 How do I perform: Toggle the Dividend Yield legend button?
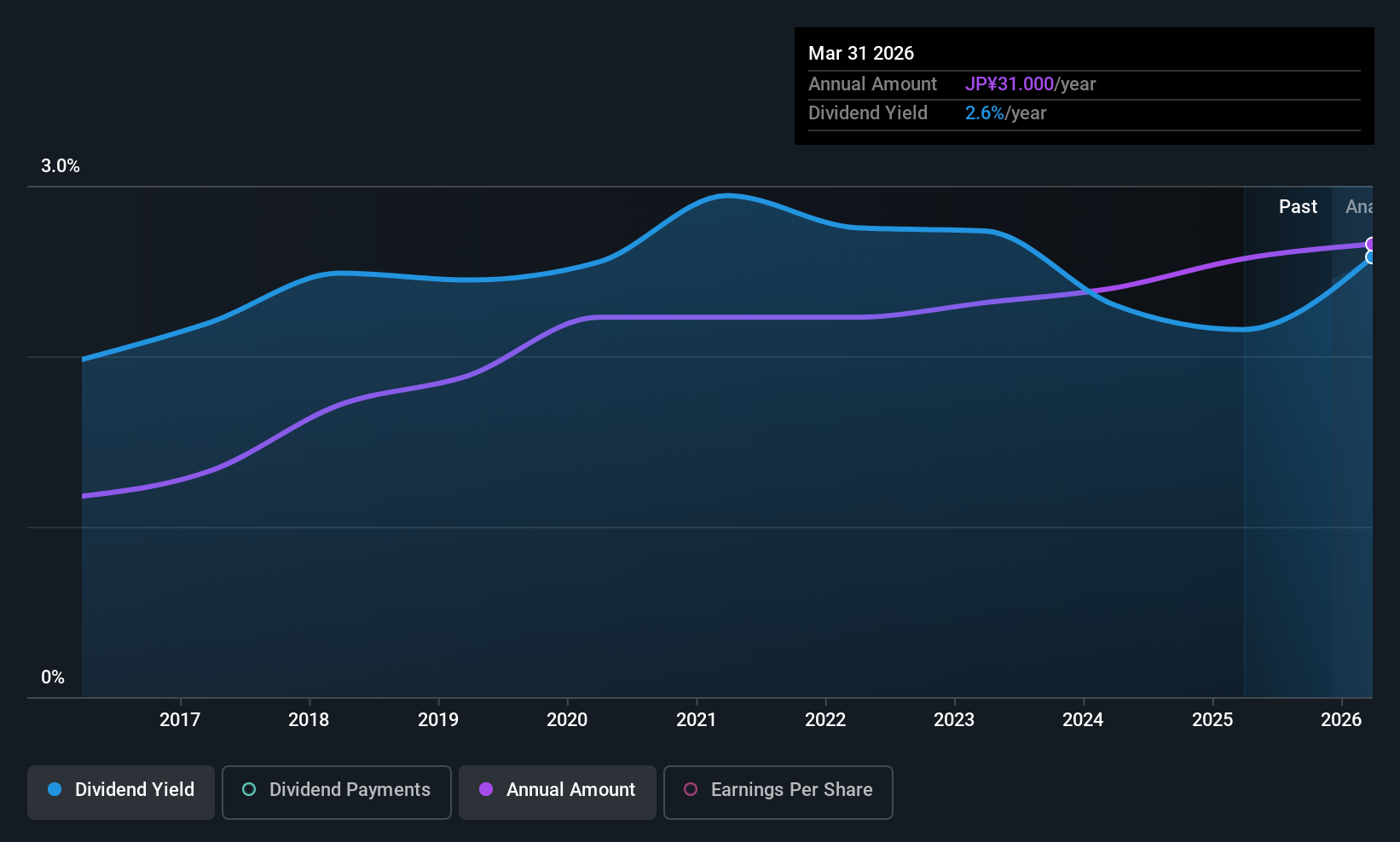pos(121,792)
